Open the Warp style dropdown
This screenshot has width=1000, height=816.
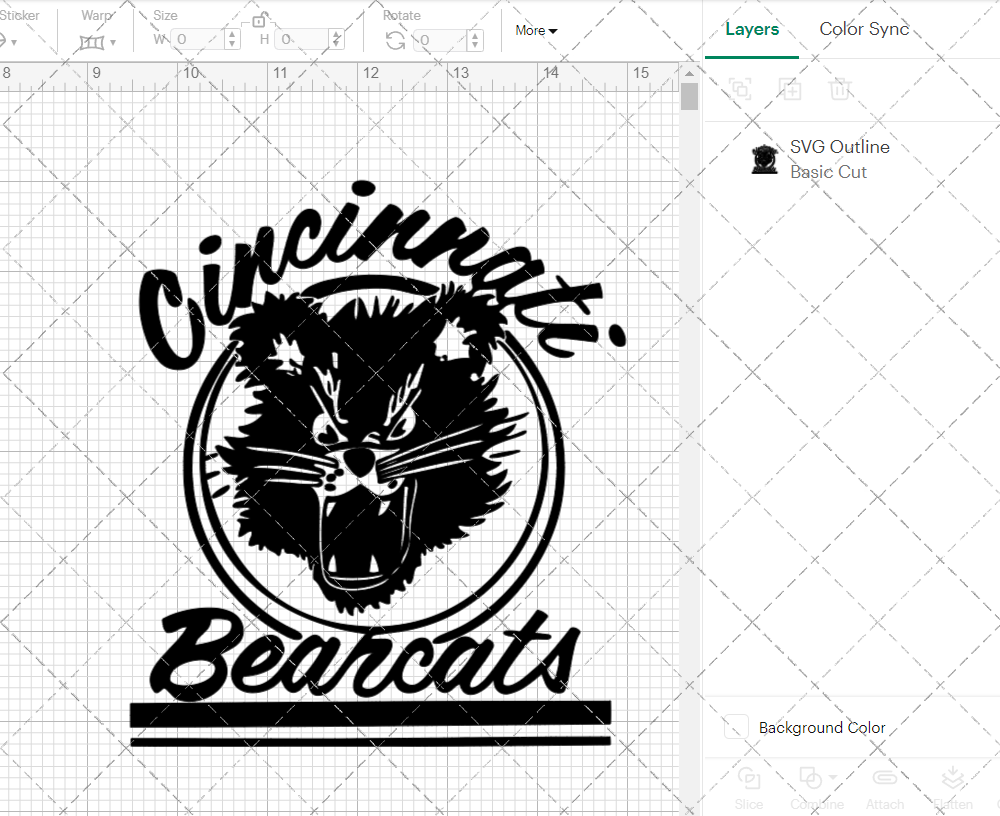coord(114,43)
